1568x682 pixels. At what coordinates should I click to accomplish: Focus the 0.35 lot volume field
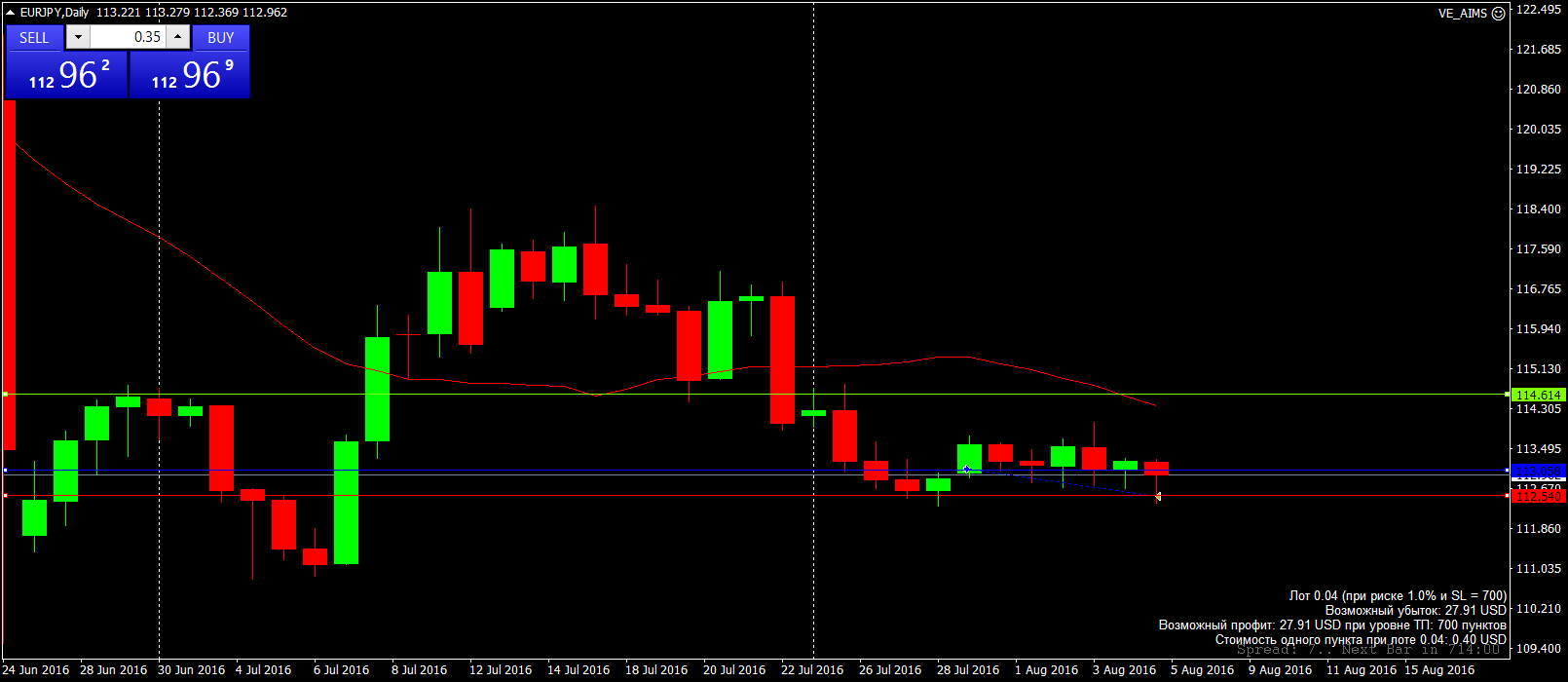point(128,37)
